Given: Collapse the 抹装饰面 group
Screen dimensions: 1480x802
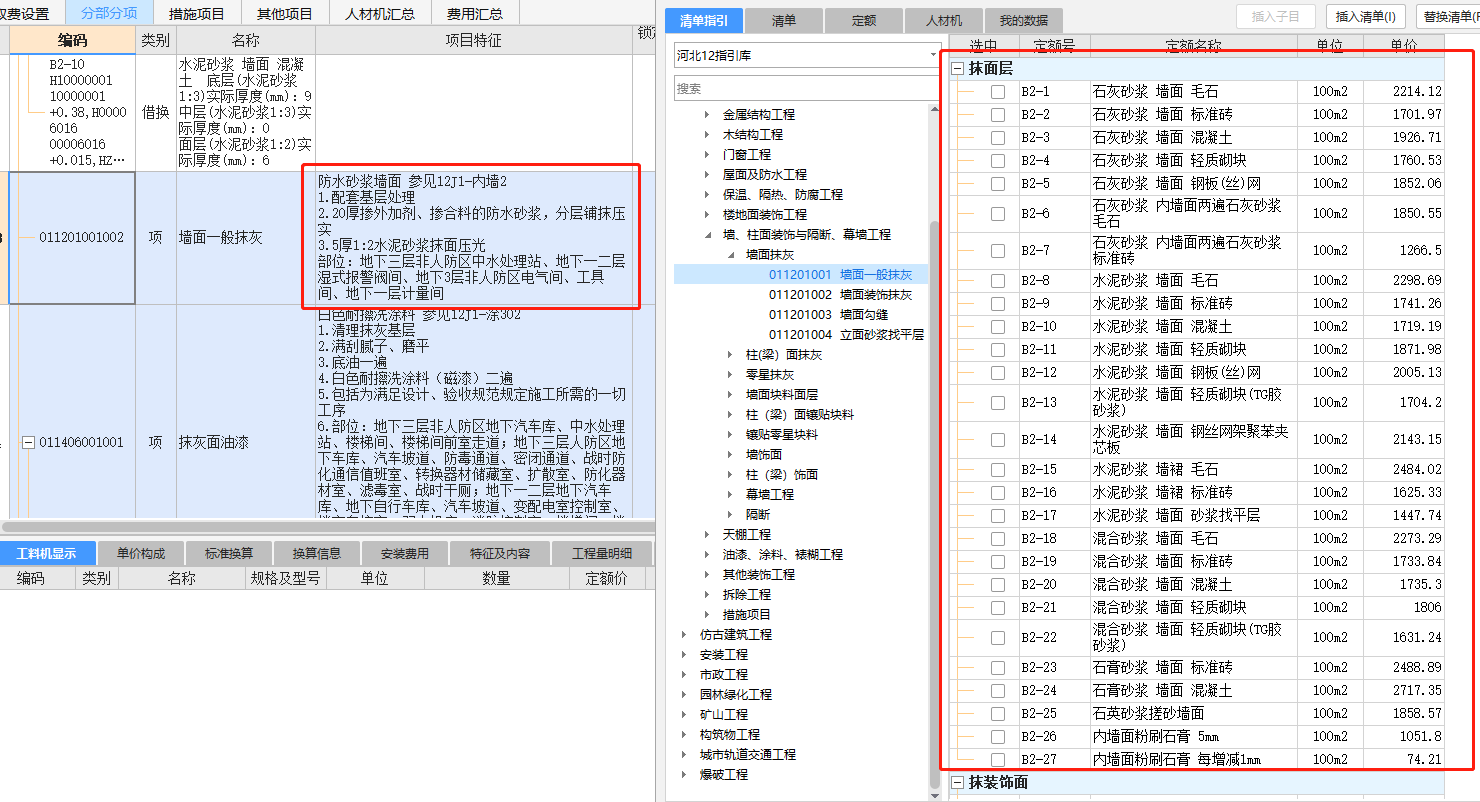Looking at the screenshot, I should 958,783.
